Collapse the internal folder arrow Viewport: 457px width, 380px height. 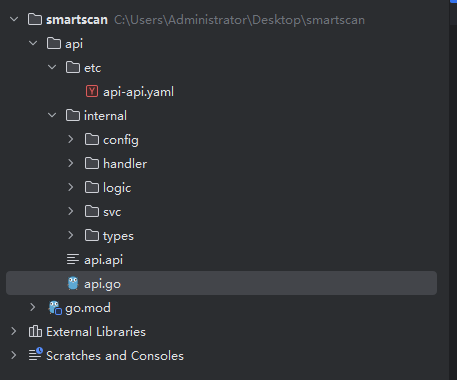pos(52,115)
